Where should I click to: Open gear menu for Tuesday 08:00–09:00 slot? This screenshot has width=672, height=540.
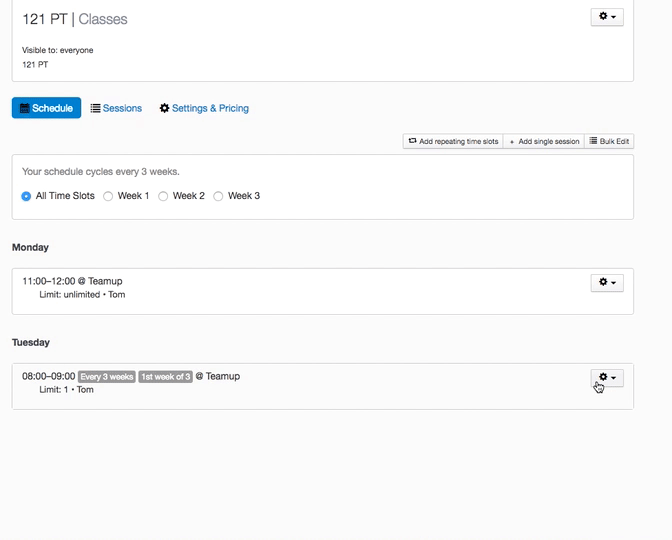(606, 378)
